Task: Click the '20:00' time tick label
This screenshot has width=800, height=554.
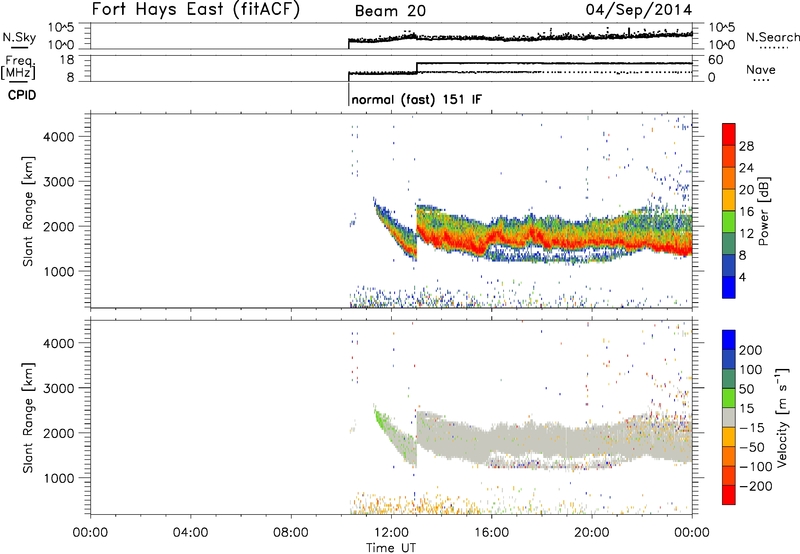Action: (591, 533)
